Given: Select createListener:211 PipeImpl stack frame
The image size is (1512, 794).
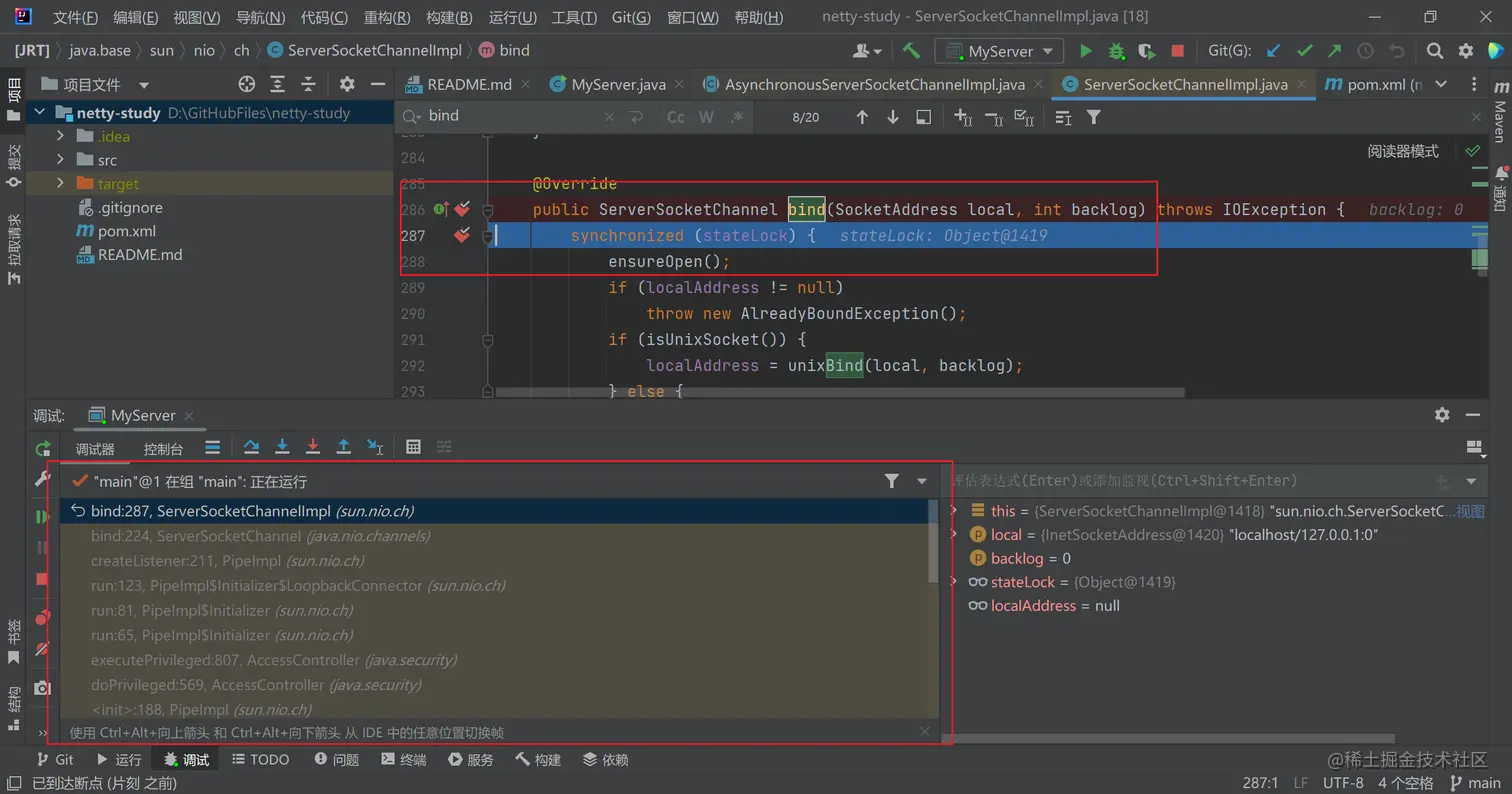Looking at the screenshot, I should point(227,561).
